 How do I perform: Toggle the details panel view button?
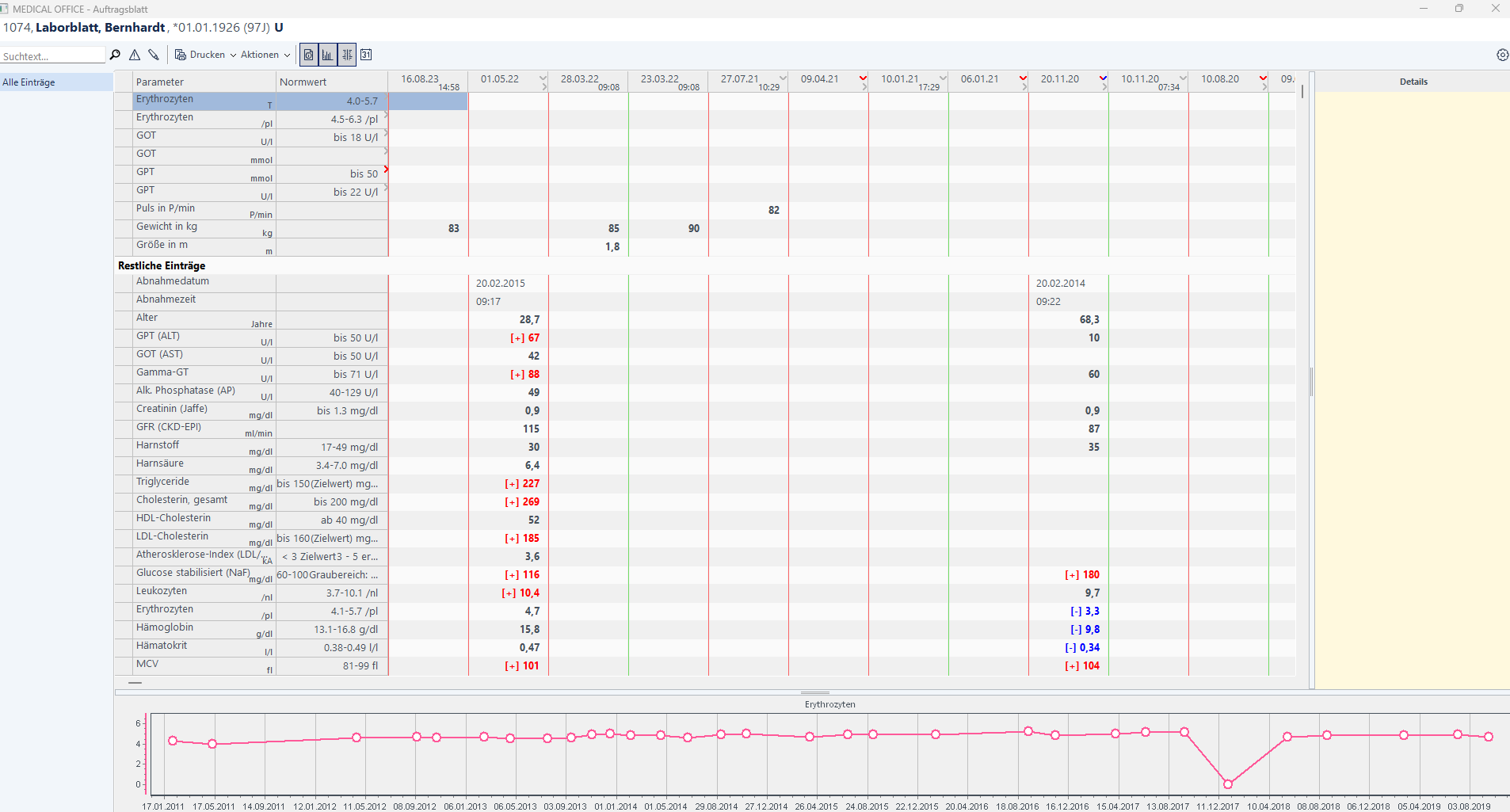point(309,55)
